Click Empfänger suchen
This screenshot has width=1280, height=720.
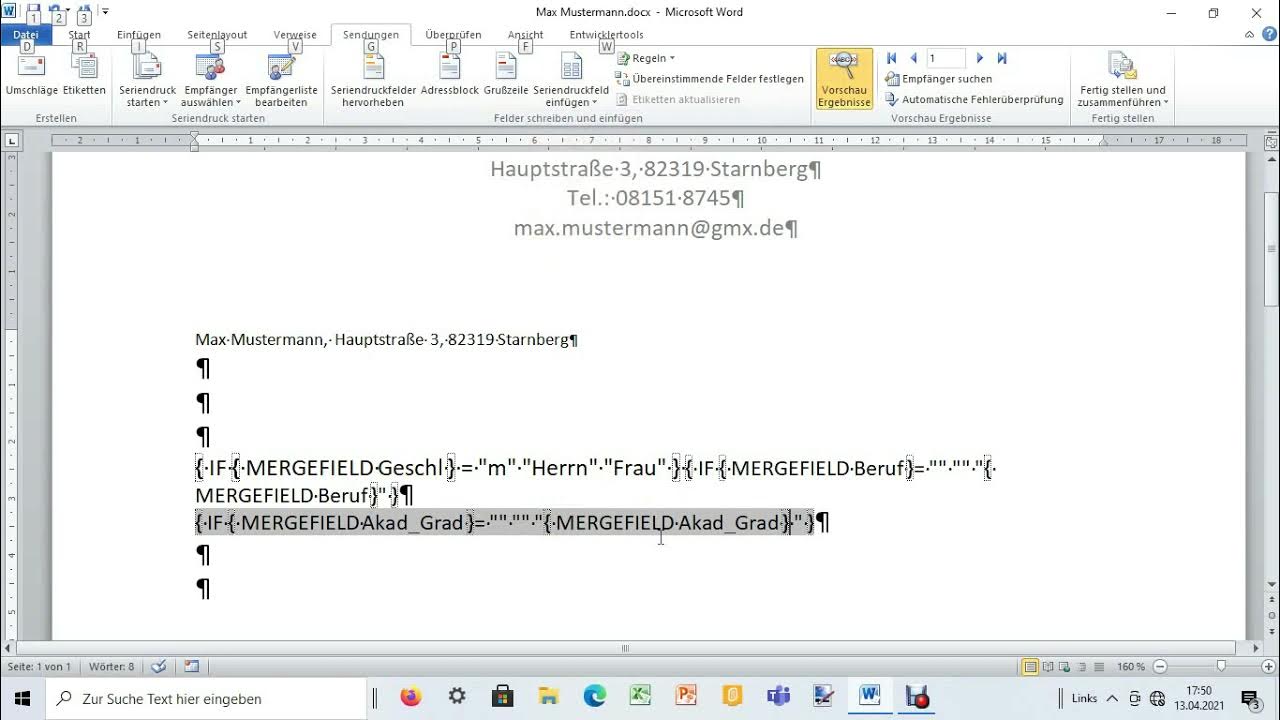(939, 79)
